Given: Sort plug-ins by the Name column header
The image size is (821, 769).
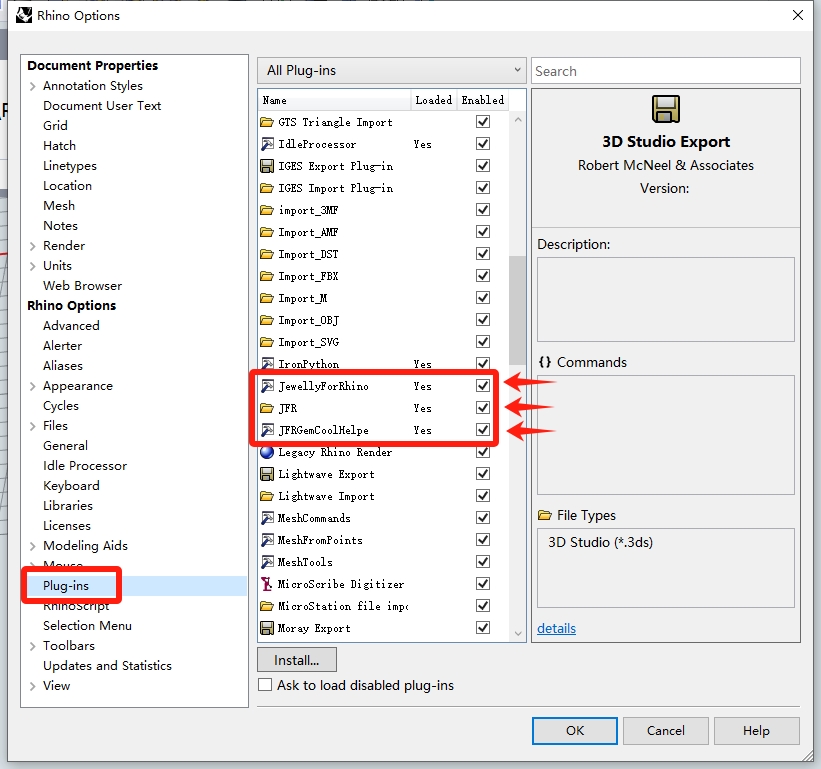Looking at the screenshot, I should click(x=335, y=100).
